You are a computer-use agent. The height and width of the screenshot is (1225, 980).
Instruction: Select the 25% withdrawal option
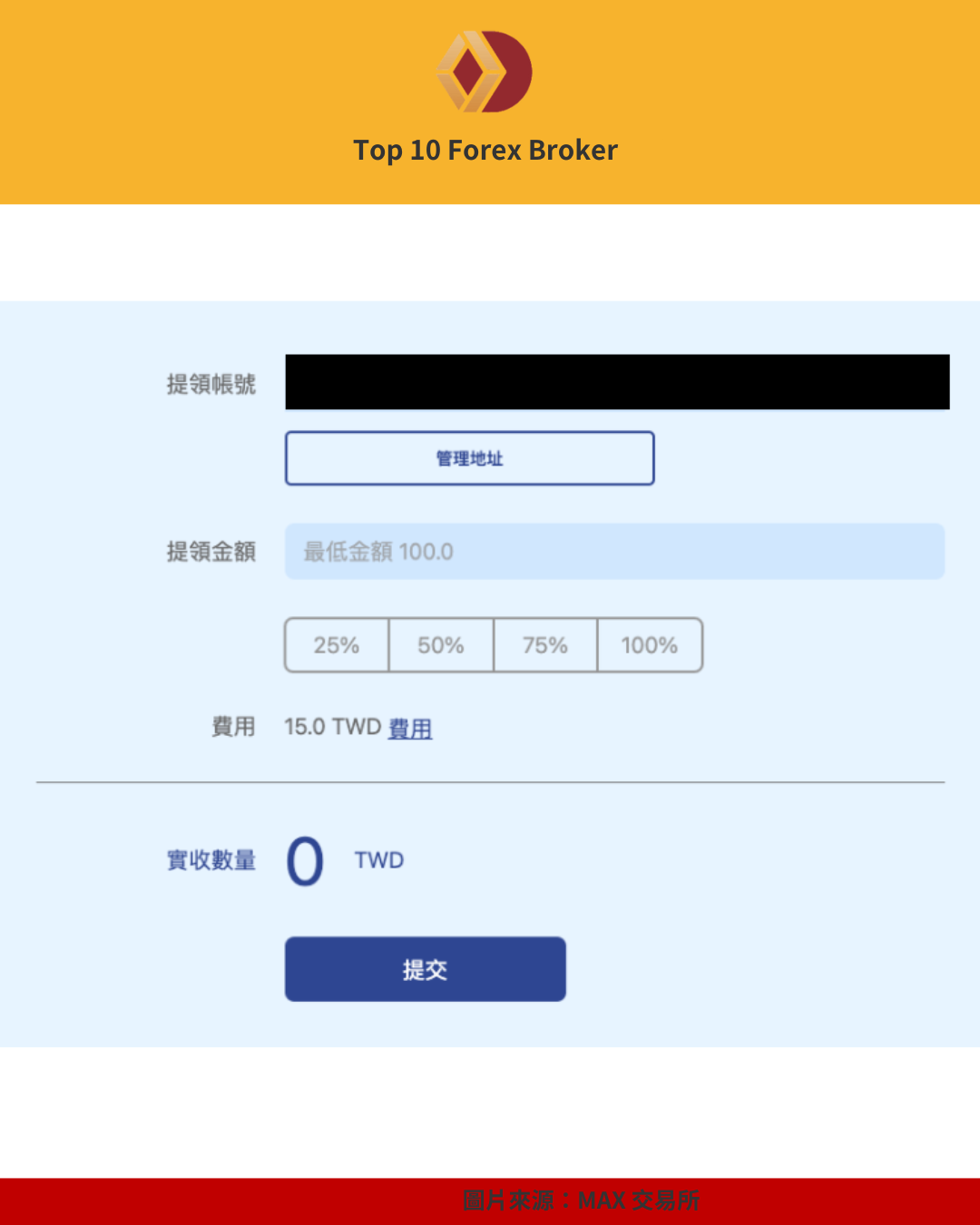[337, 645]
